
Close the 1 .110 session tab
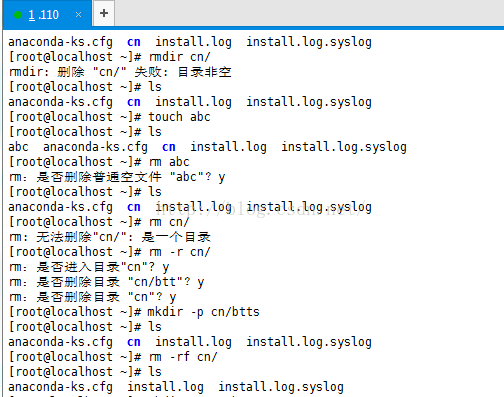click(x=78, y=15)
